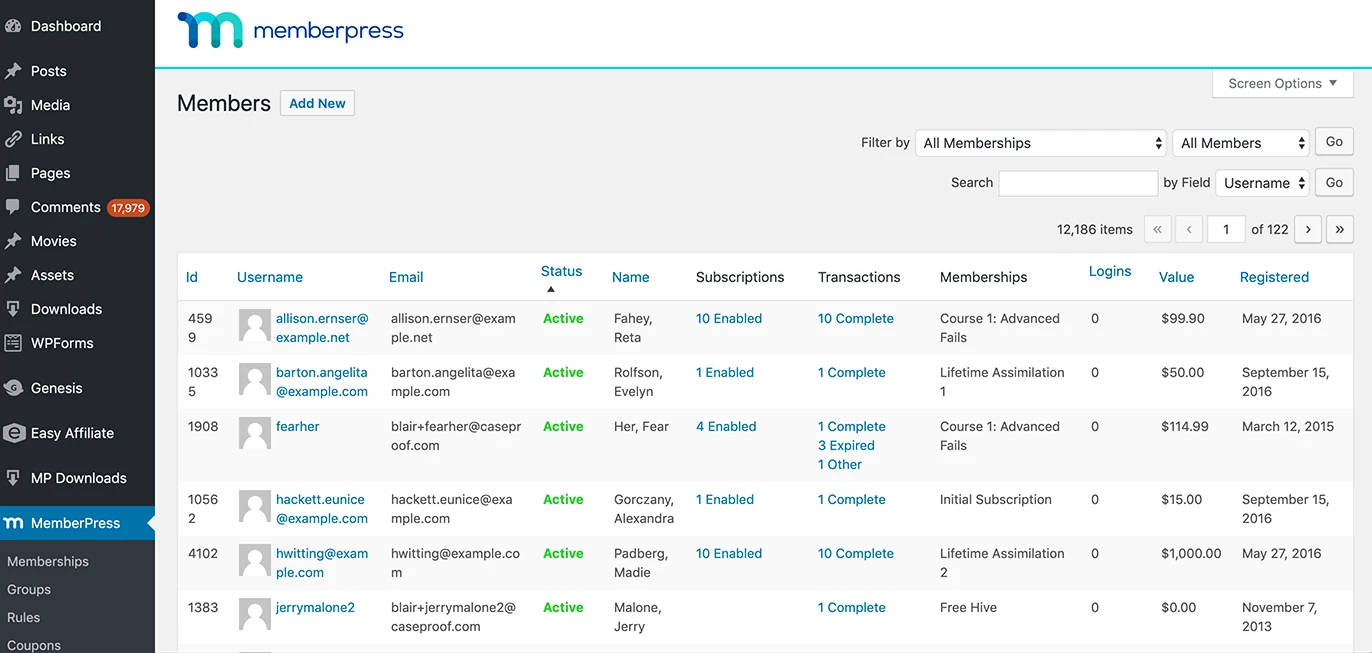The width and height of the screenshot is (1372, 653).
Task: Open the All Members status dropdown
Action: [x=1240, y=143]
